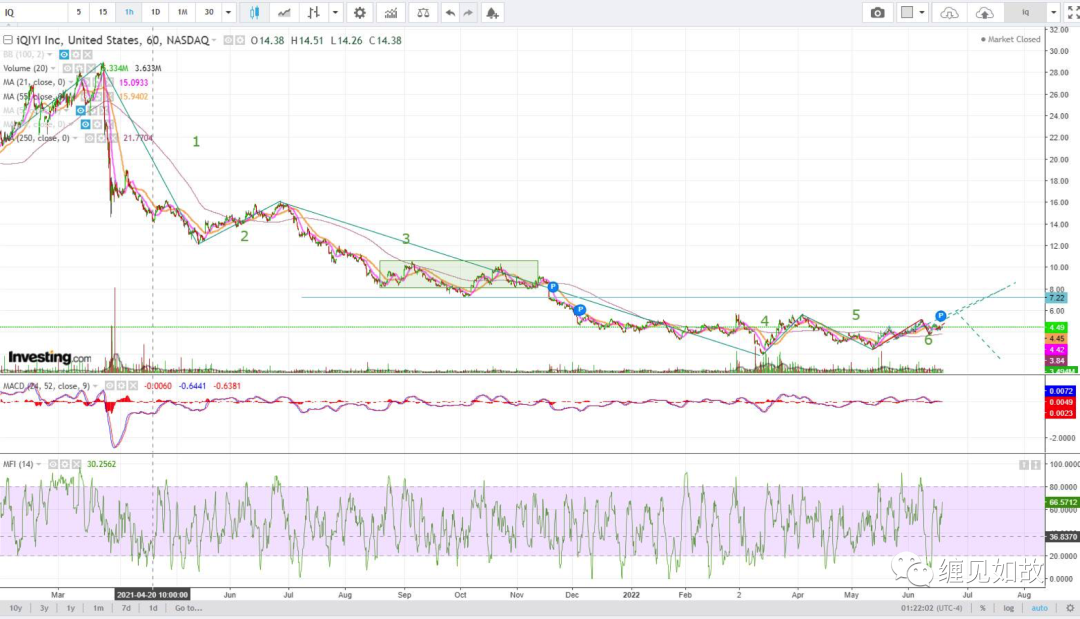Expand the iQIYI Inc title dropdown arrow
1080x619 pixels.
(x=214, y=41)
